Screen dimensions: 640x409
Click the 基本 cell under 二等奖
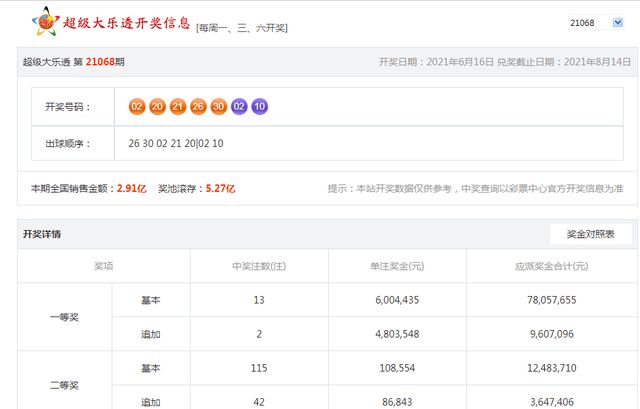click(x=151, y=368)
